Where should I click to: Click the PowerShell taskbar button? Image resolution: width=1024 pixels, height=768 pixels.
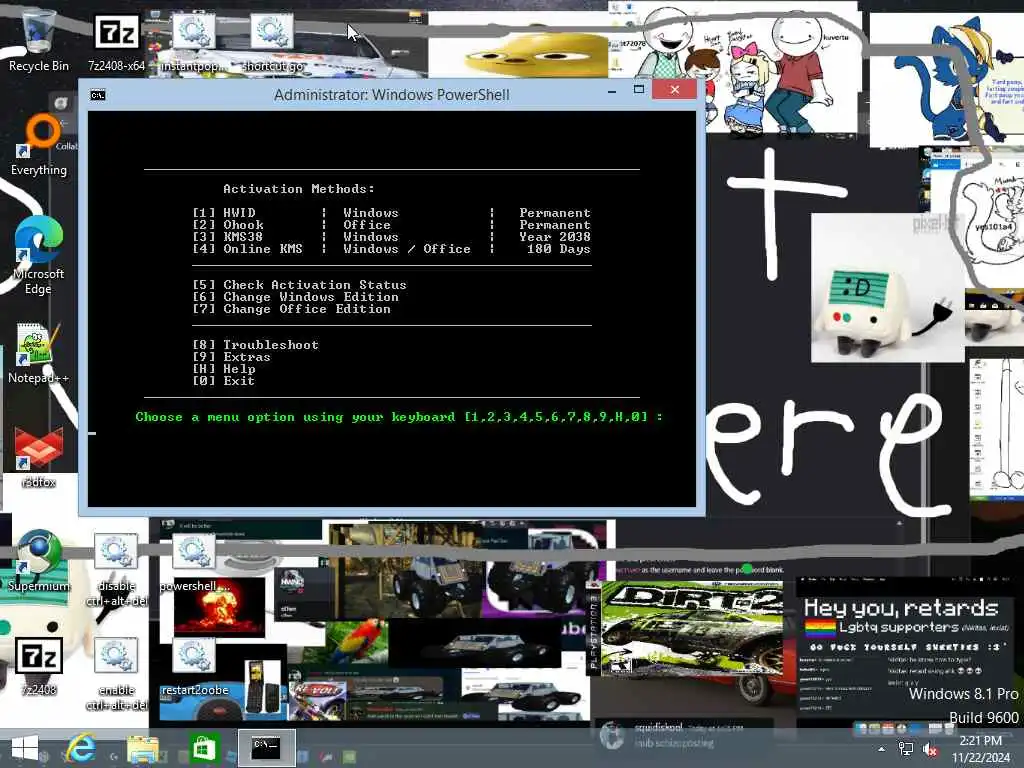[x=266, y=748]
